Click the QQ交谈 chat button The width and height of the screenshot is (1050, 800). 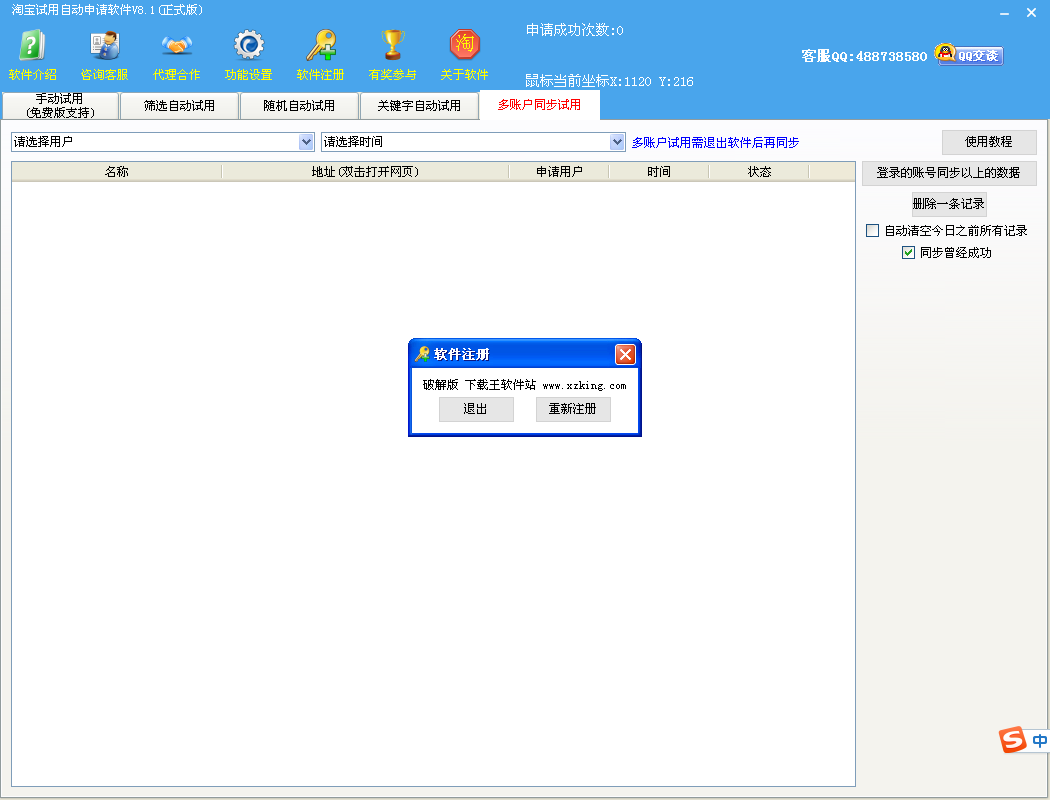click(969, 55)
